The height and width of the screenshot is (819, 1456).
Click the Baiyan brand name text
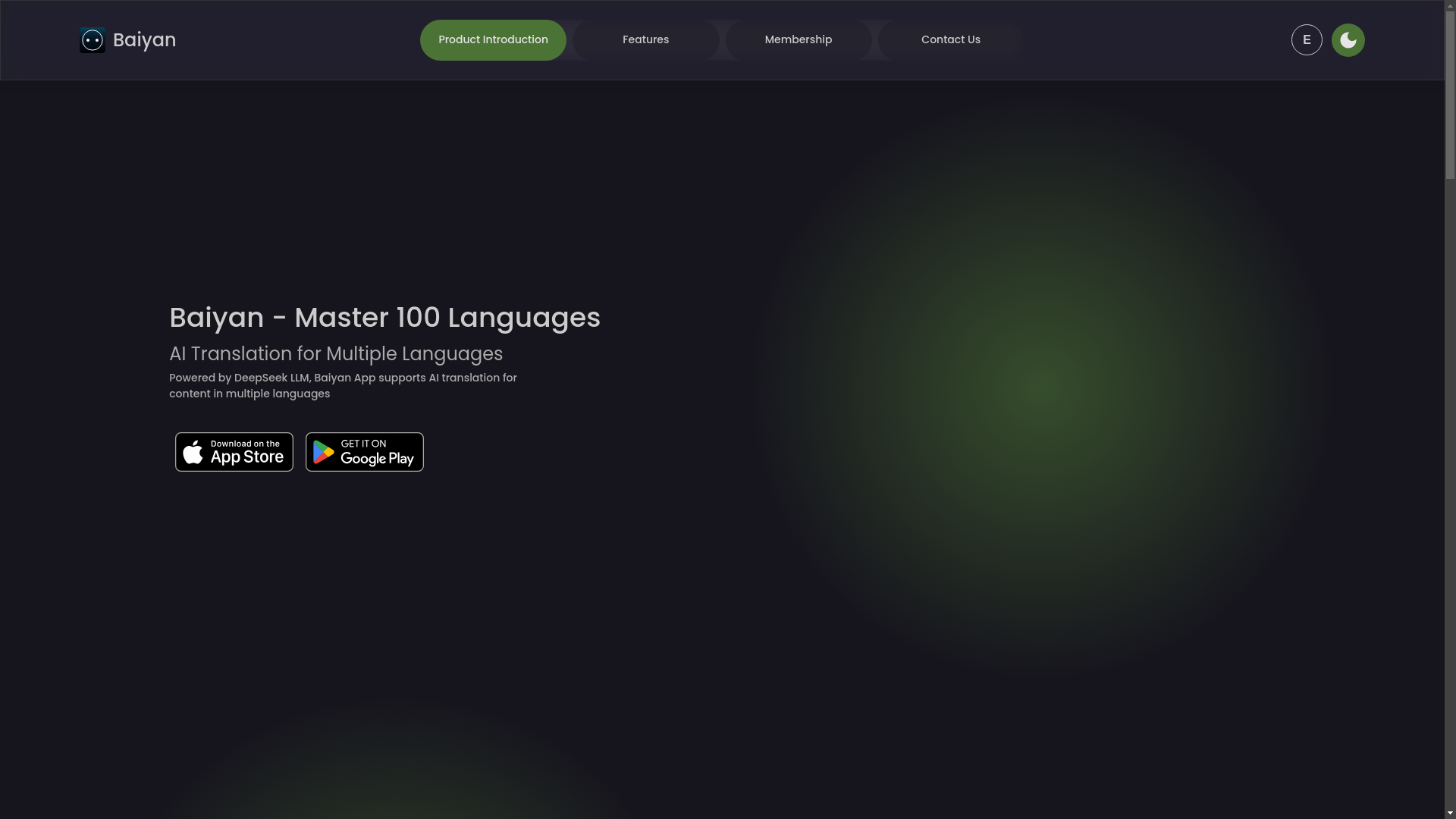144,40
